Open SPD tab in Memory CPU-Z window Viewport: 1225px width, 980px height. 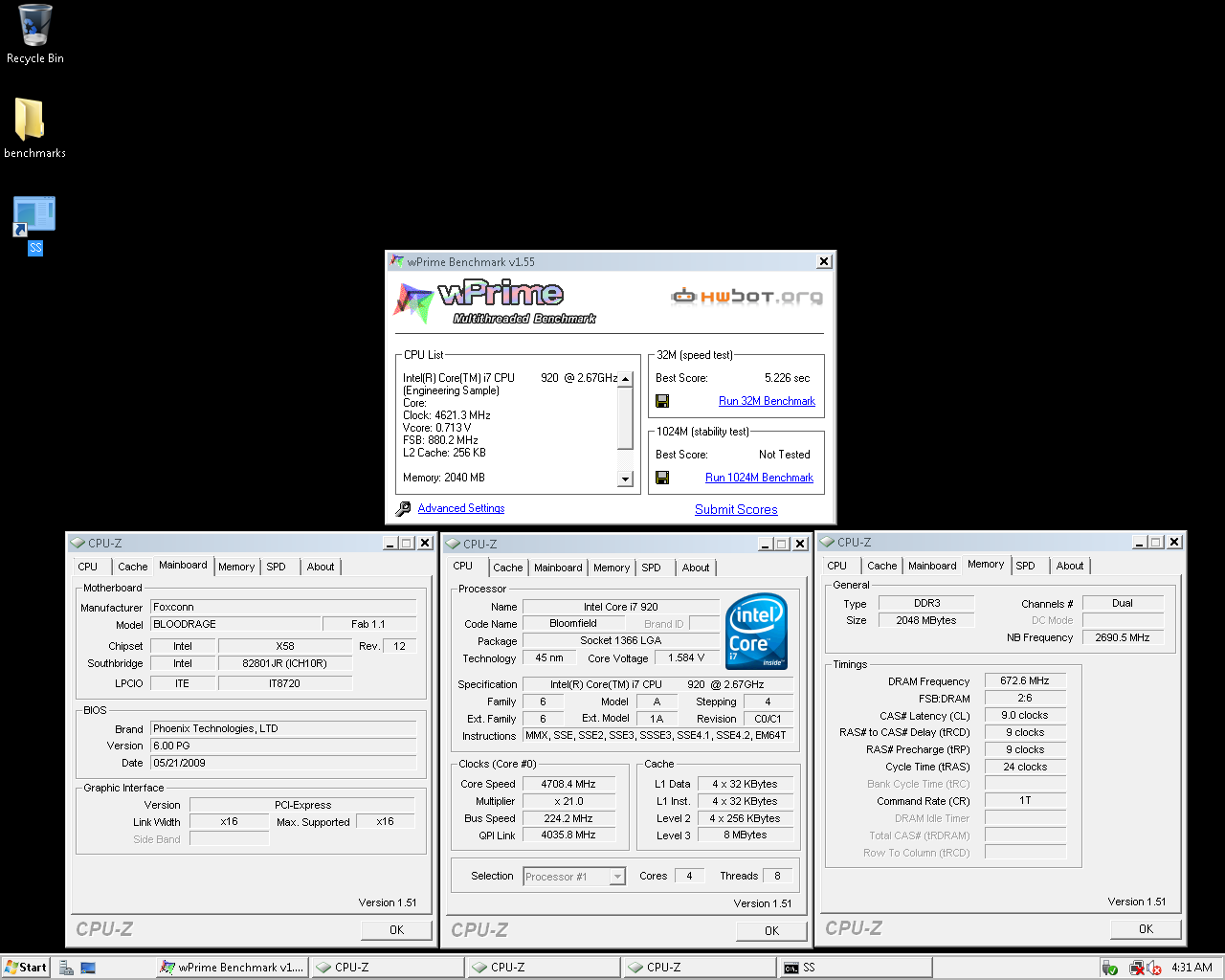click(x=1025, y=566)
